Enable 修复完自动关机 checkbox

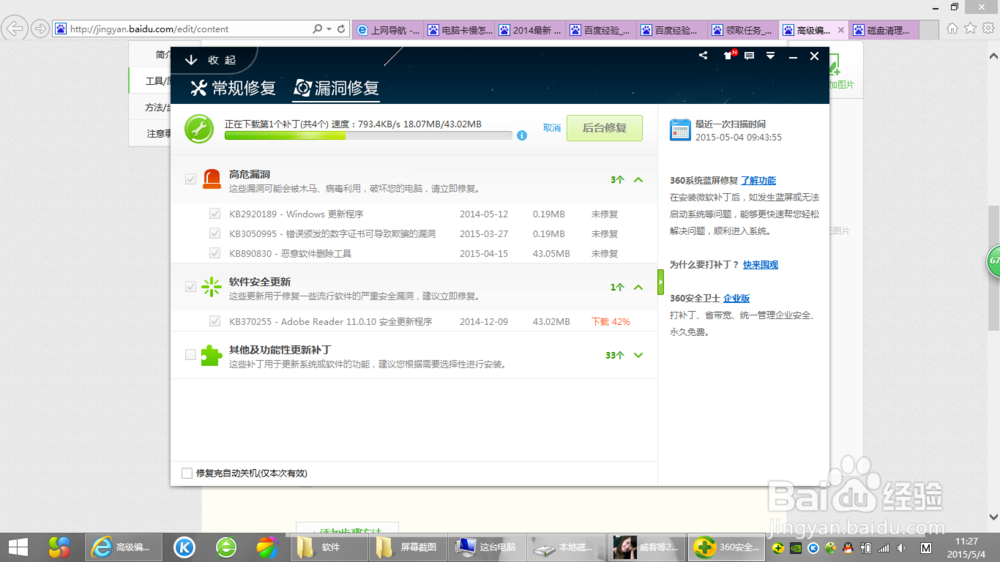click(x=187, y=473)
